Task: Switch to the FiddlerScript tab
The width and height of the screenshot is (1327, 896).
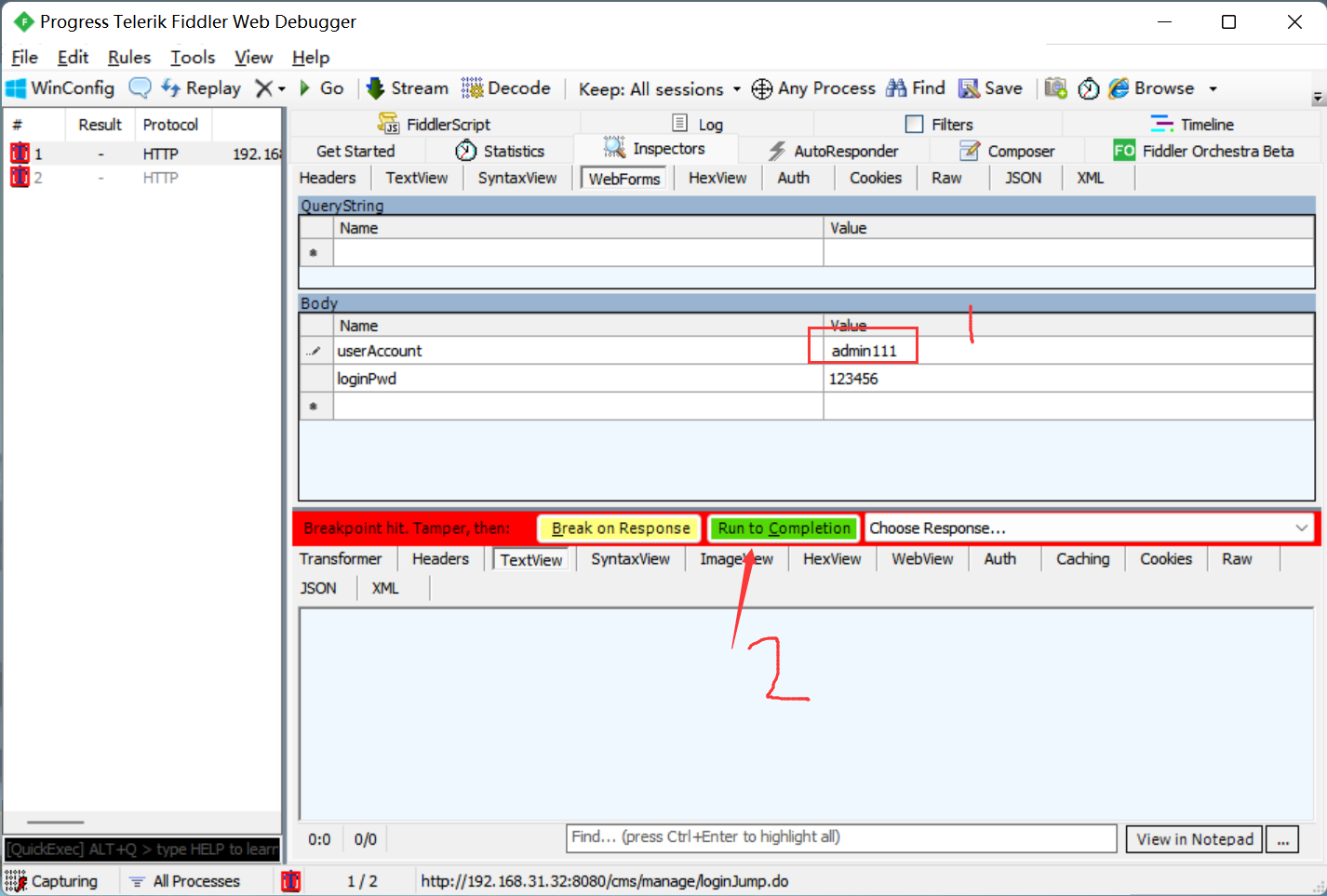Action: 435,124
